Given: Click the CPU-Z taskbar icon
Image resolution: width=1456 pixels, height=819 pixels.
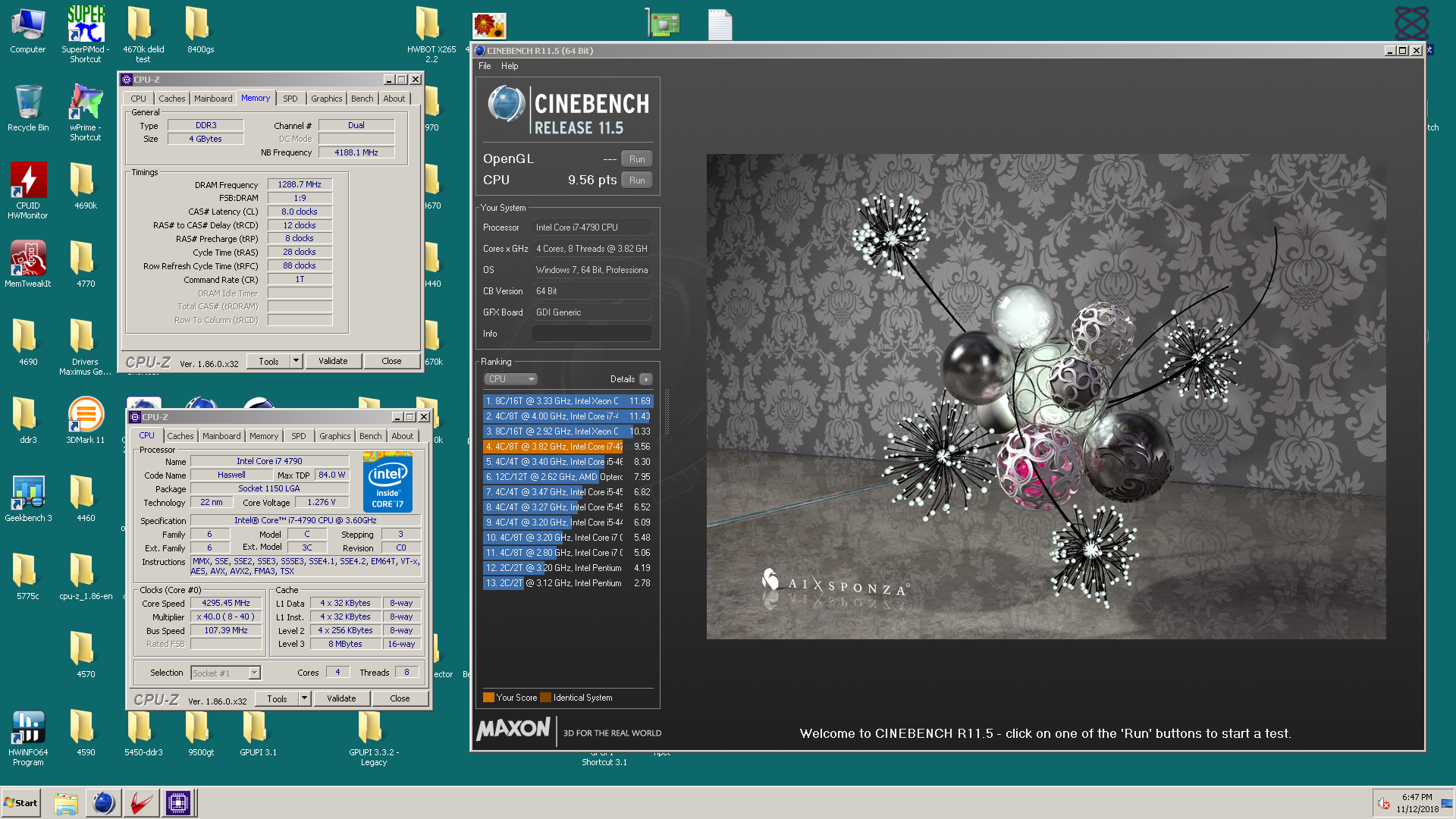Looking at the screenshot, I should (x=178, y=803).
